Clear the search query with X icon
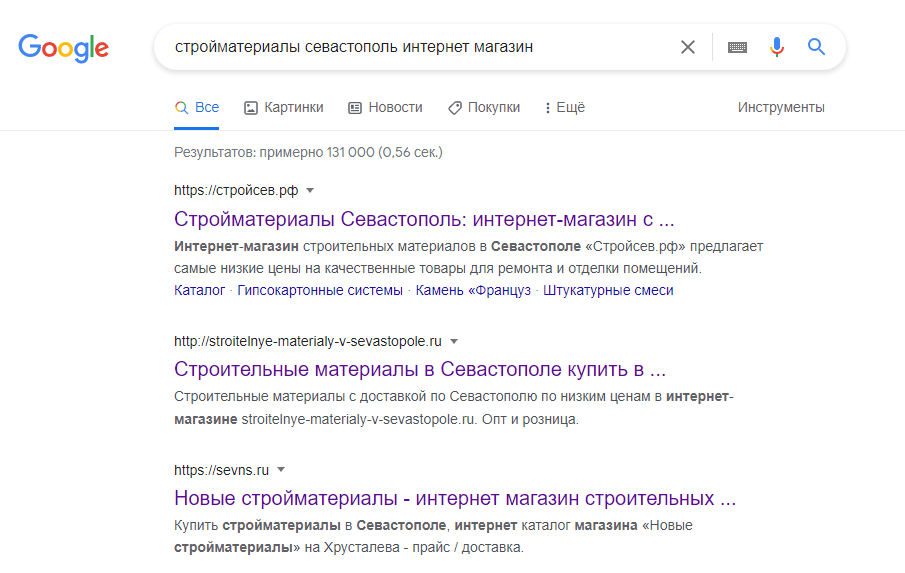This screenshot has width=905, height=573. [688, 47]
